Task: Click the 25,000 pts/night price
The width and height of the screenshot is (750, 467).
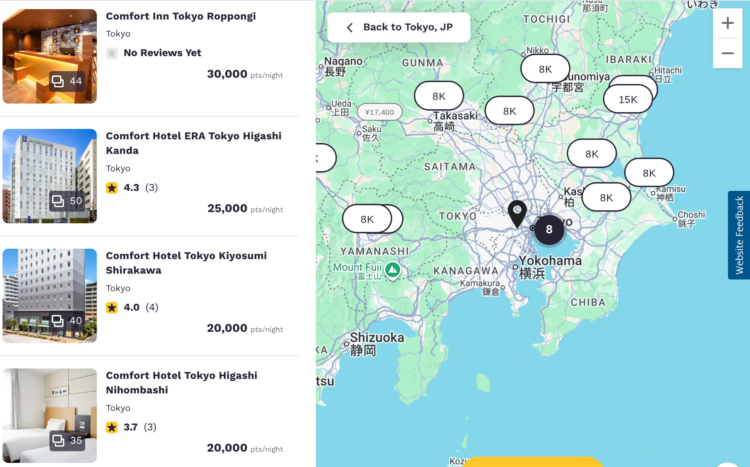Action: [x=245, y=209]
